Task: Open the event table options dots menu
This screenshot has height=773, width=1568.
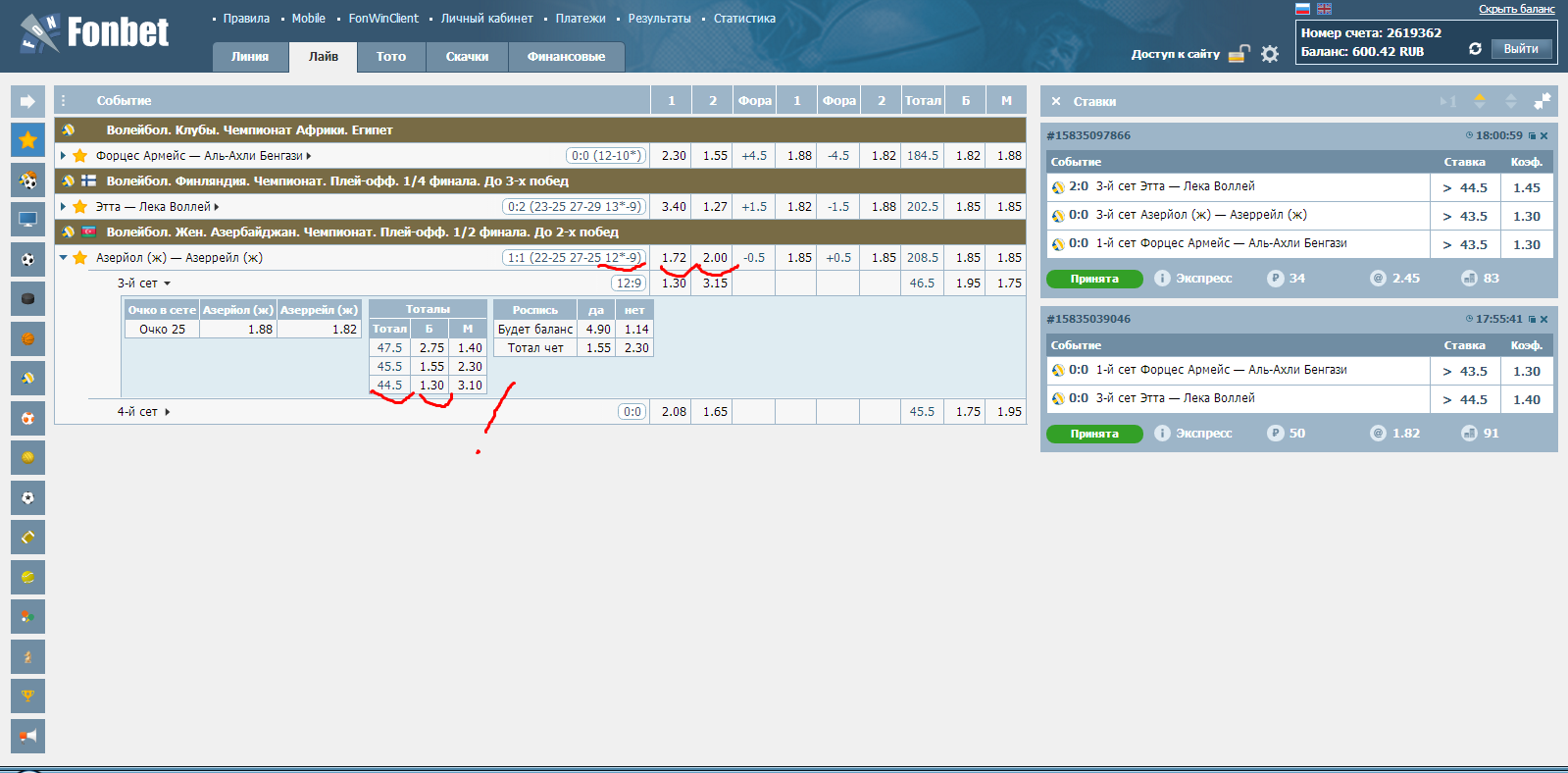Action: click(63, 100)
